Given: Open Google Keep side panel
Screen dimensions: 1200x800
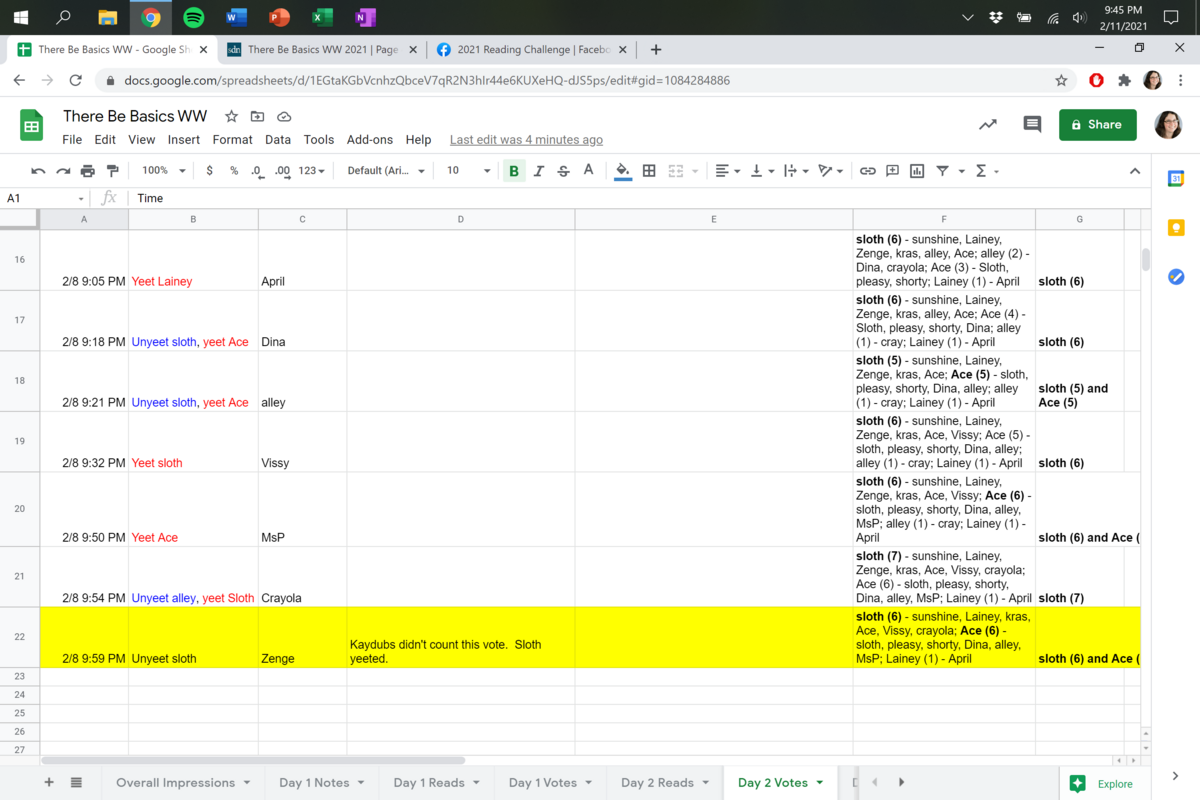Looking at the screenshot, I should pos(1176,228).
